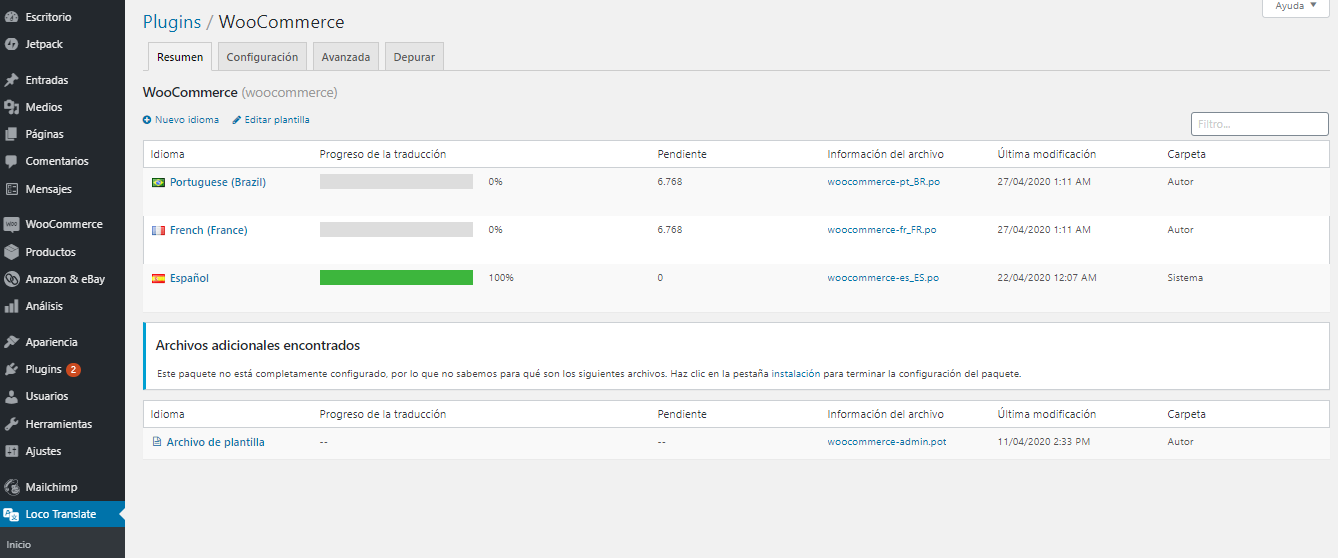Switch to the Configuración tab
1338x558 pixels.
tap(262, 57)
